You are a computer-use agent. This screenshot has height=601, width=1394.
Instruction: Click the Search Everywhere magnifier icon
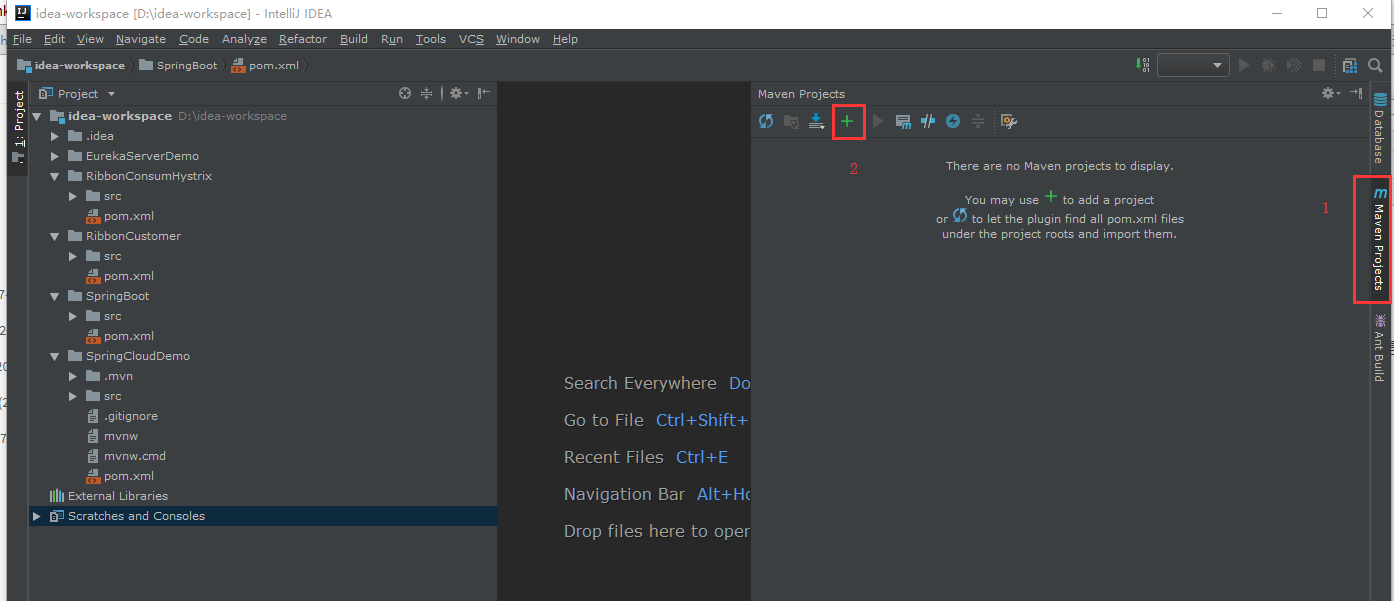pos(1377,65)
